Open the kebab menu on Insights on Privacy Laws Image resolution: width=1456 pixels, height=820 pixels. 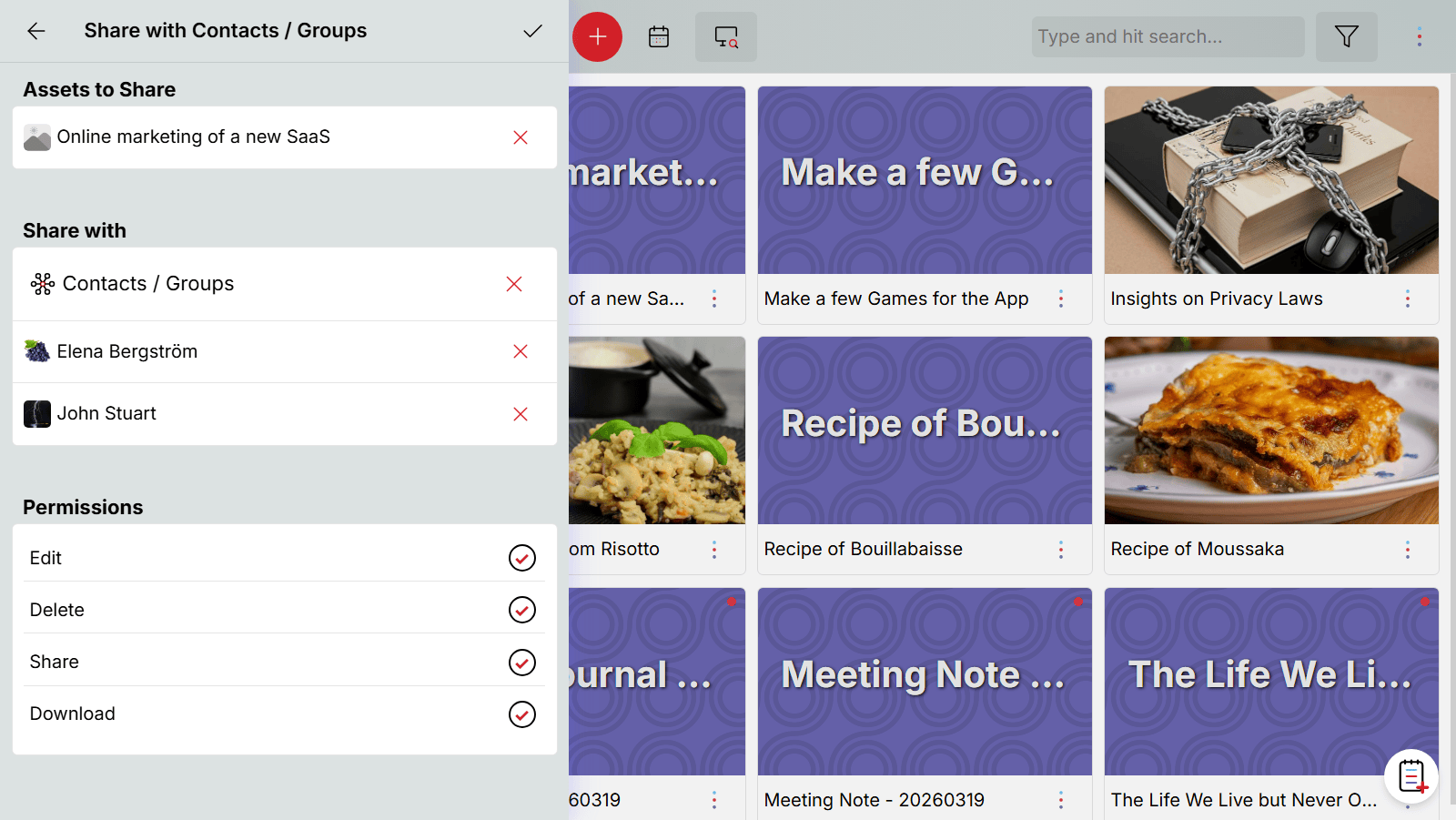point(1407,299)
